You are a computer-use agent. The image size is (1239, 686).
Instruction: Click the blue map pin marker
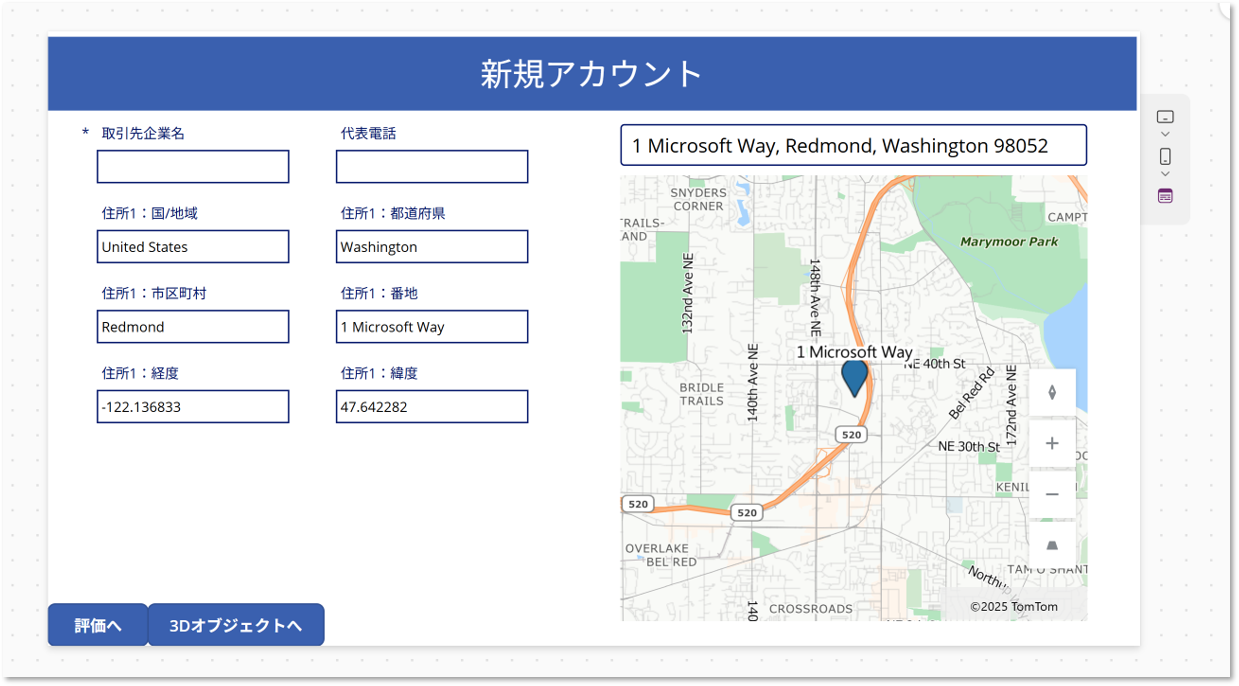[854, 378]
